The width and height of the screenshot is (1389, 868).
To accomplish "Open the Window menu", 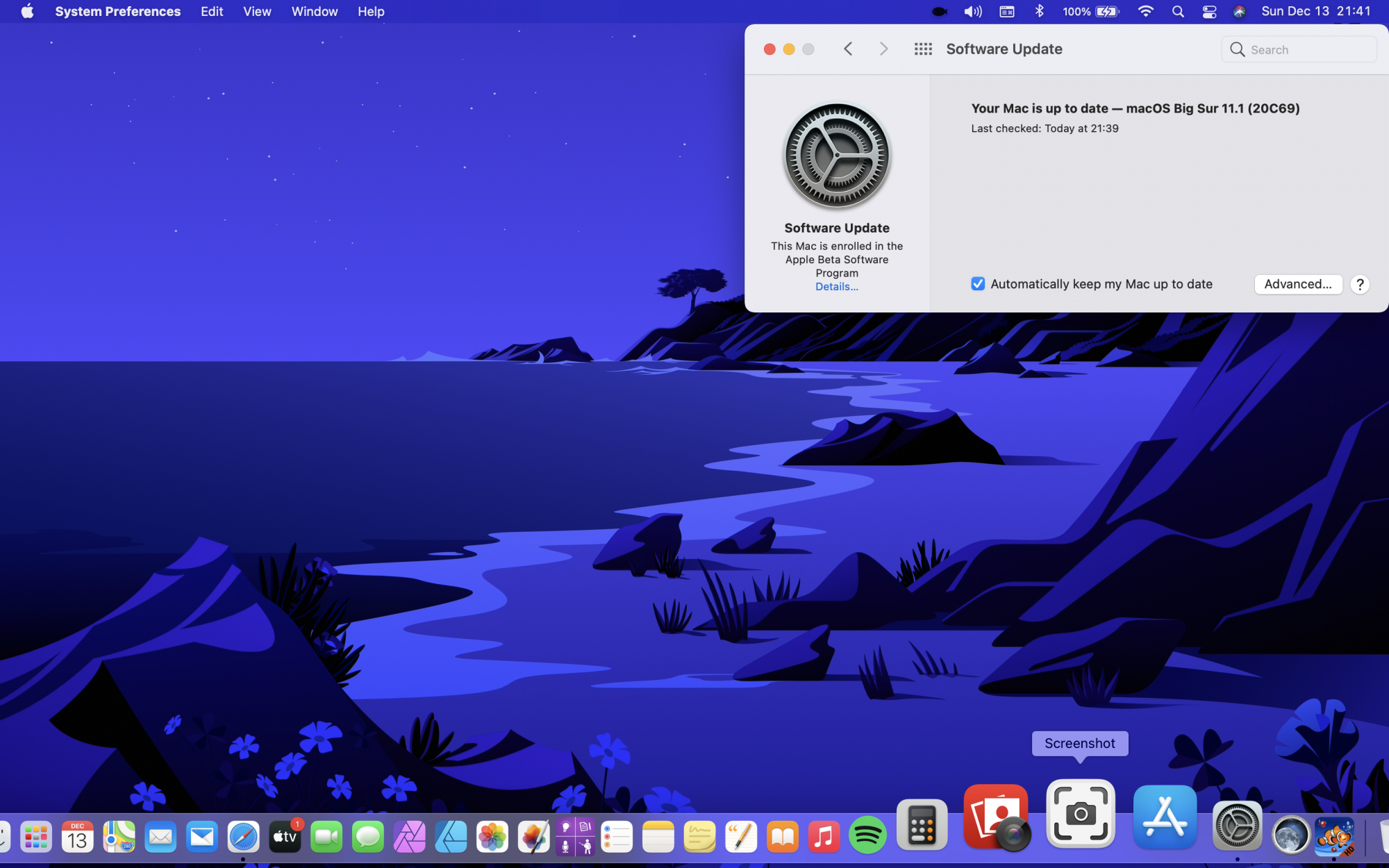I will pyautogui.click(x=314, y=12).
